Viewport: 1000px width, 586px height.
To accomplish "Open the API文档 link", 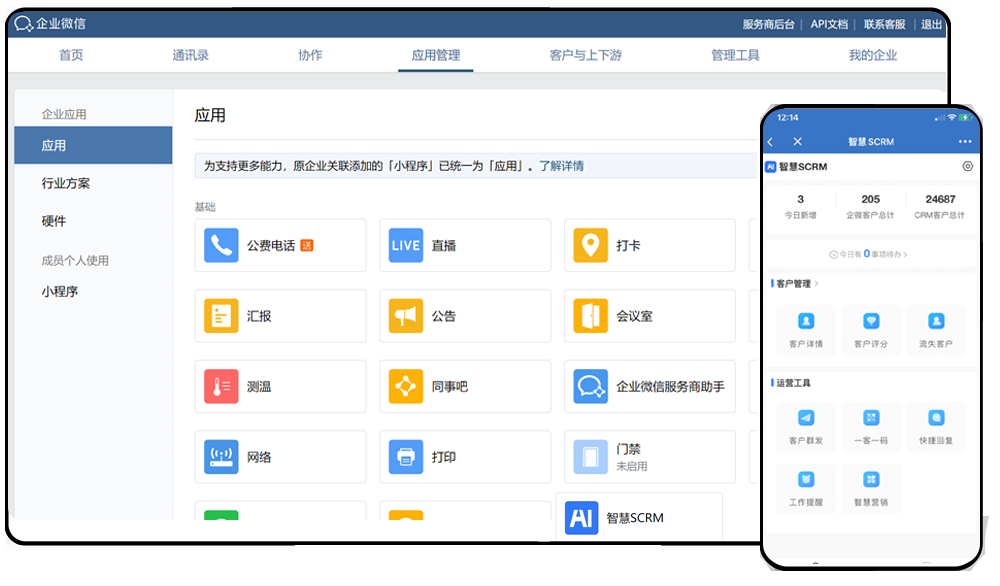I will click(829, 24).
